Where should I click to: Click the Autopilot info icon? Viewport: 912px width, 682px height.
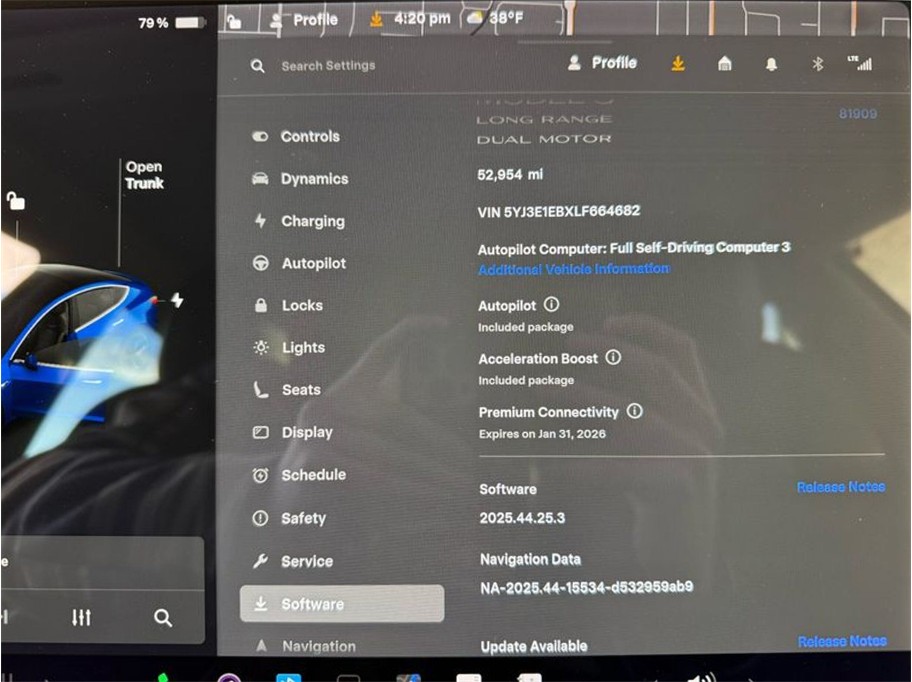[x=551, y=305]
